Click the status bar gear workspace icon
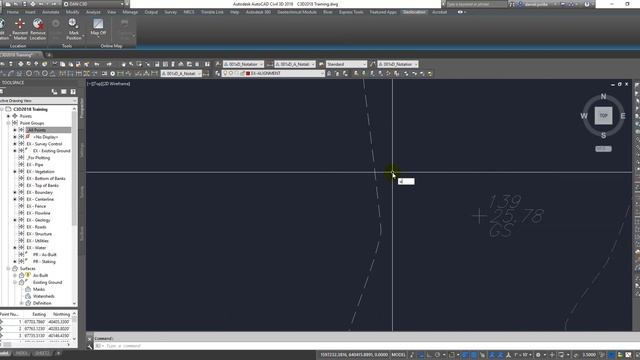 pos(538,355)
